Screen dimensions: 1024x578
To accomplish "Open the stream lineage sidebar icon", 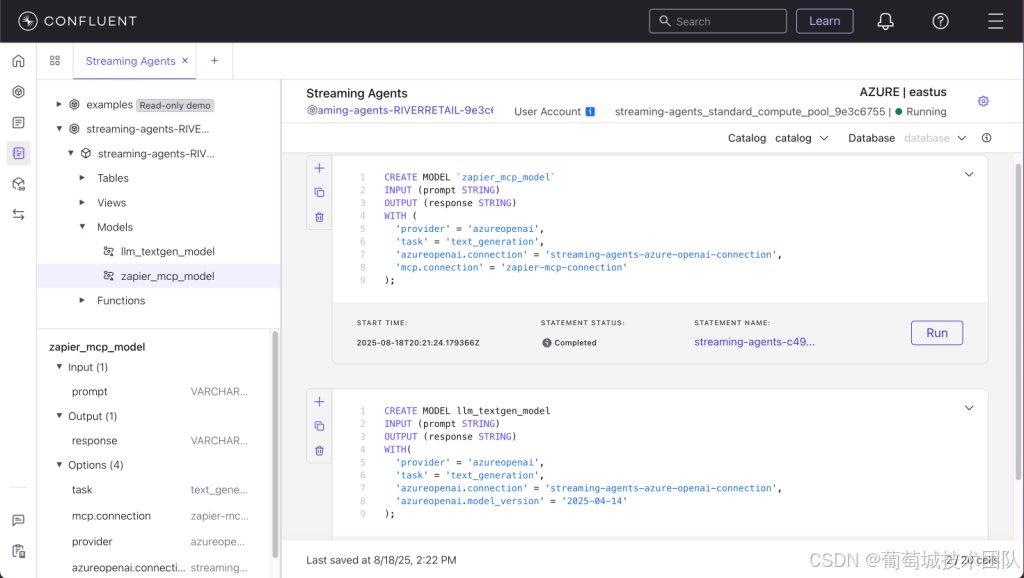I will pos(18,184).
